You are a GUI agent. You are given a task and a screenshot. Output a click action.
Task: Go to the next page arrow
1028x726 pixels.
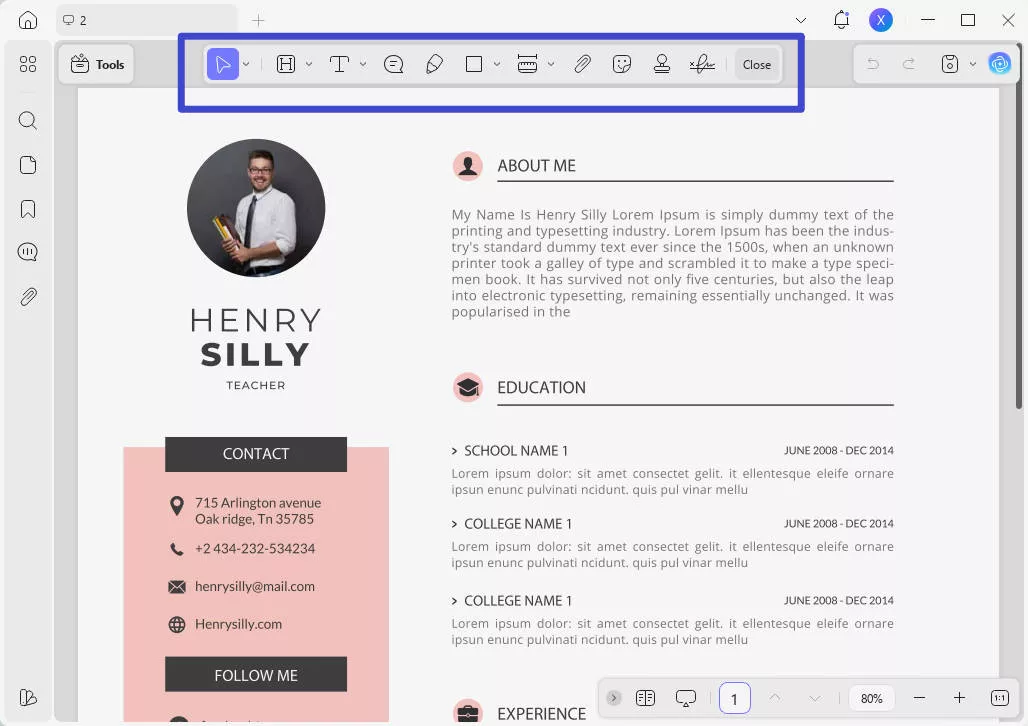(815, 698)
